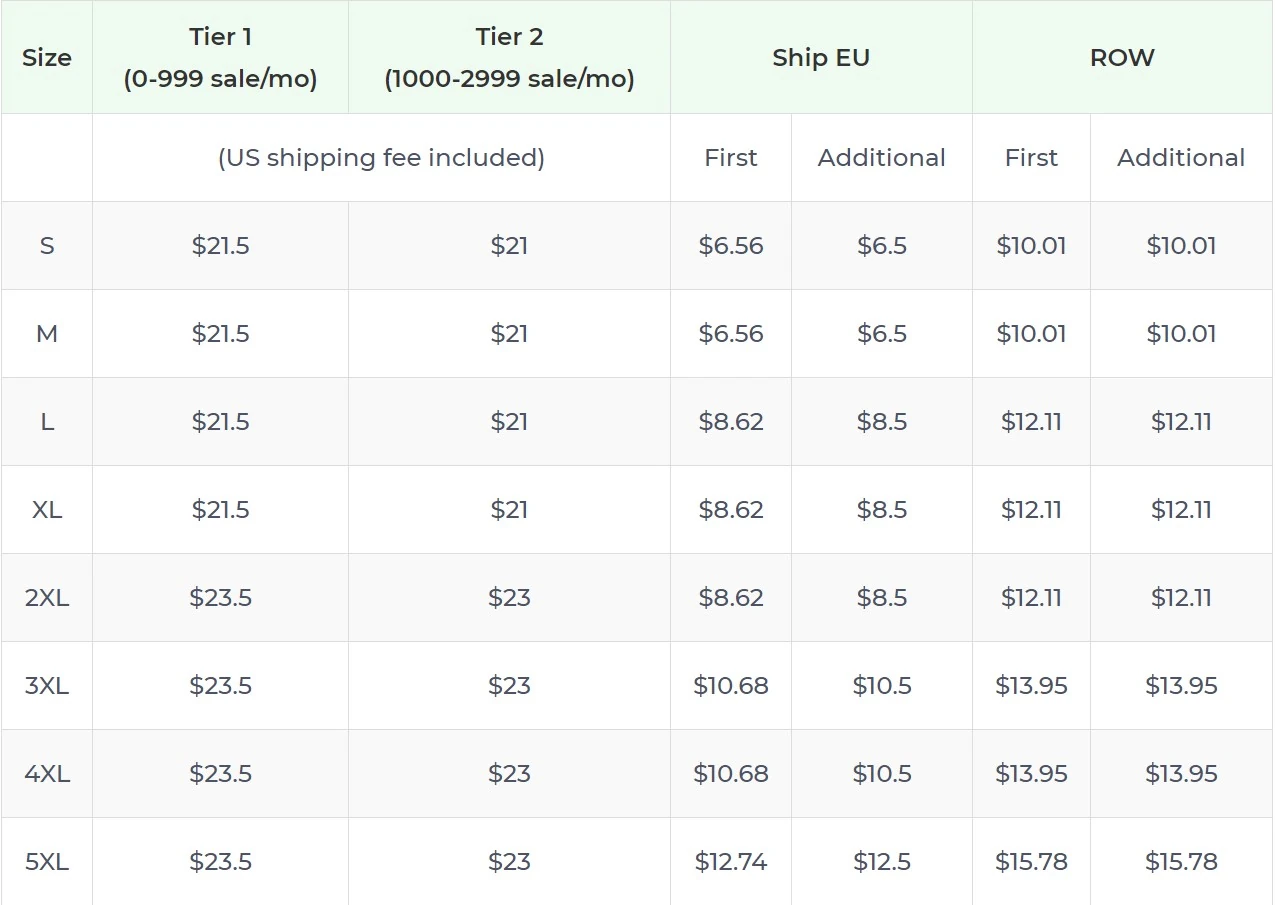Click Ship EU Additional price for 4XL
1275x905 pixels.
(881, 774)
